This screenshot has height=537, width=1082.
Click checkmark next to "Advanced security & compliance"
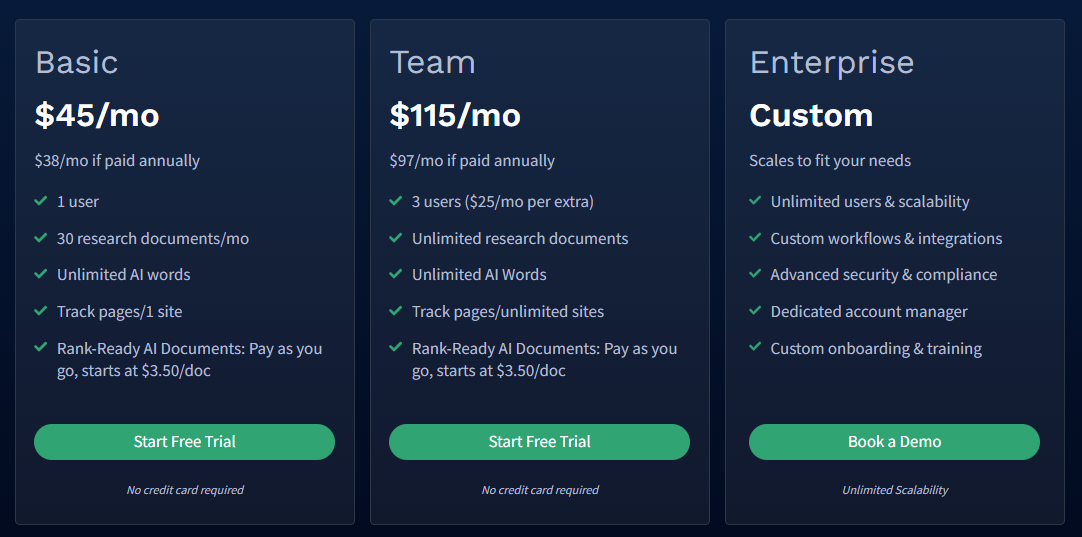(x=755, y=274)
